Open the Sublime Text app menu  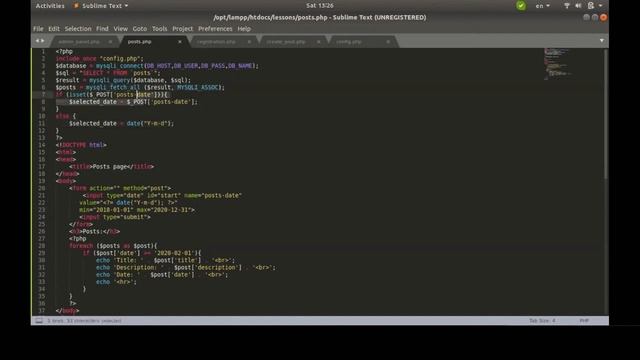101,6
